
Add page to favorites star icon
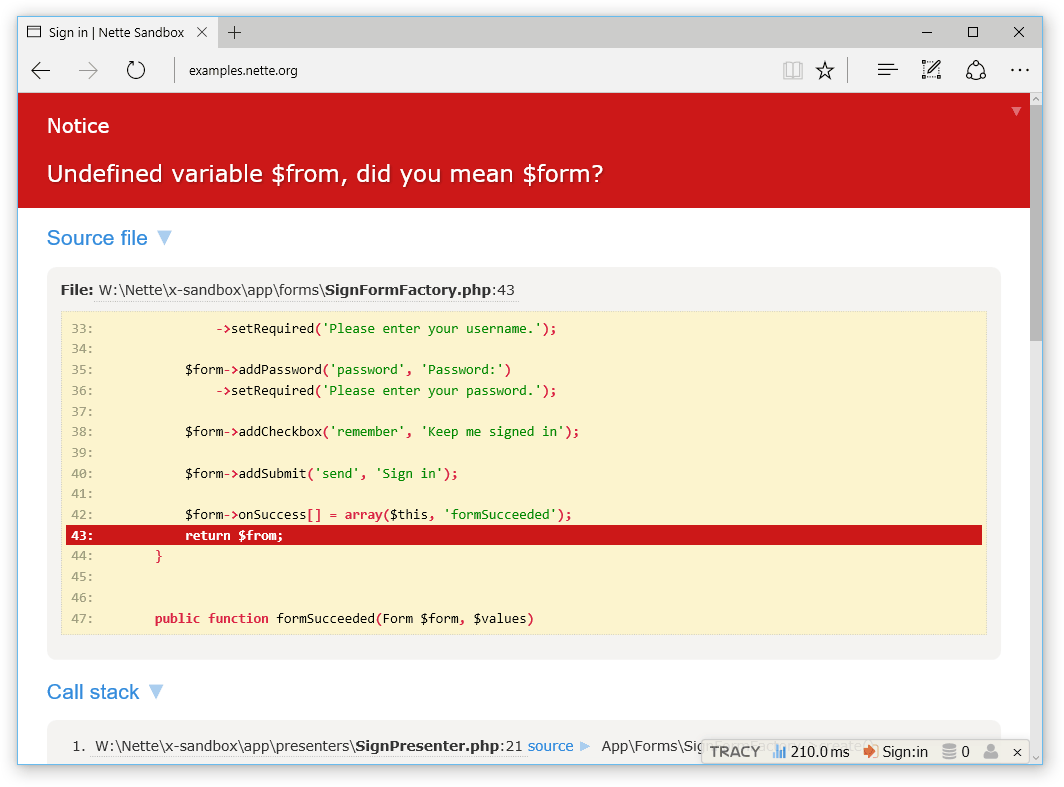(x=825, y=71)
